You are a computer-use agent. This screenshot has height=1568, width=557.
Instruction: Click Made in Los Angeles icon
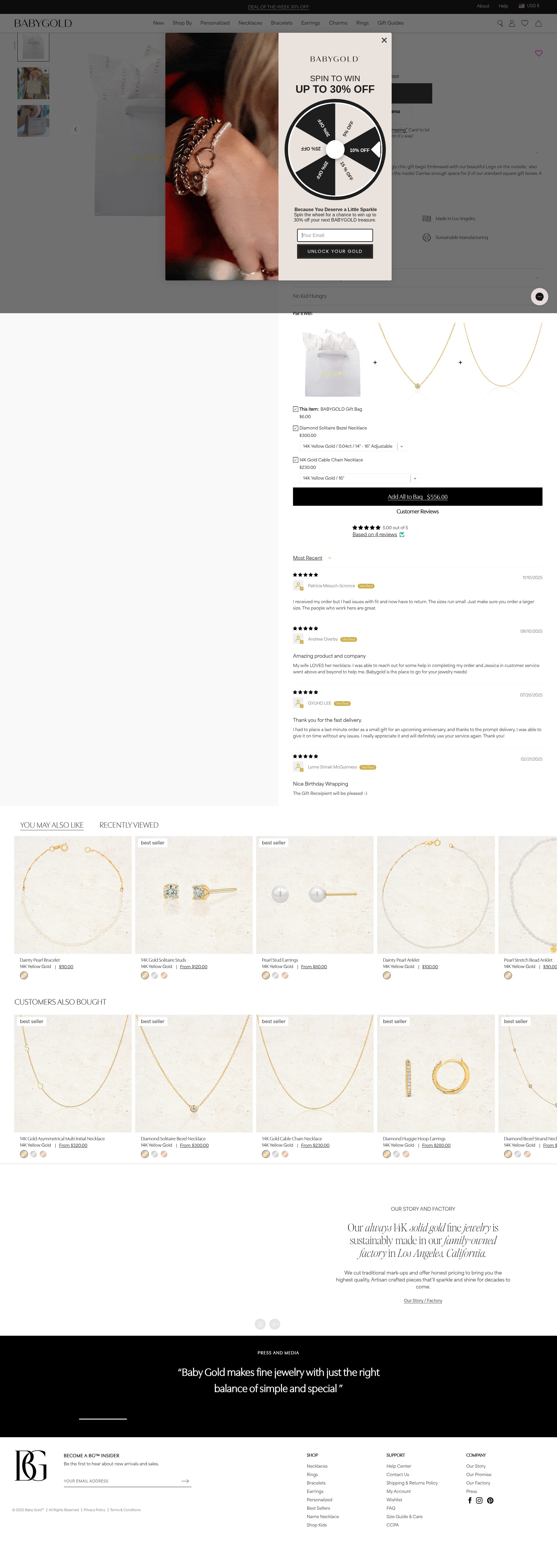427,219
